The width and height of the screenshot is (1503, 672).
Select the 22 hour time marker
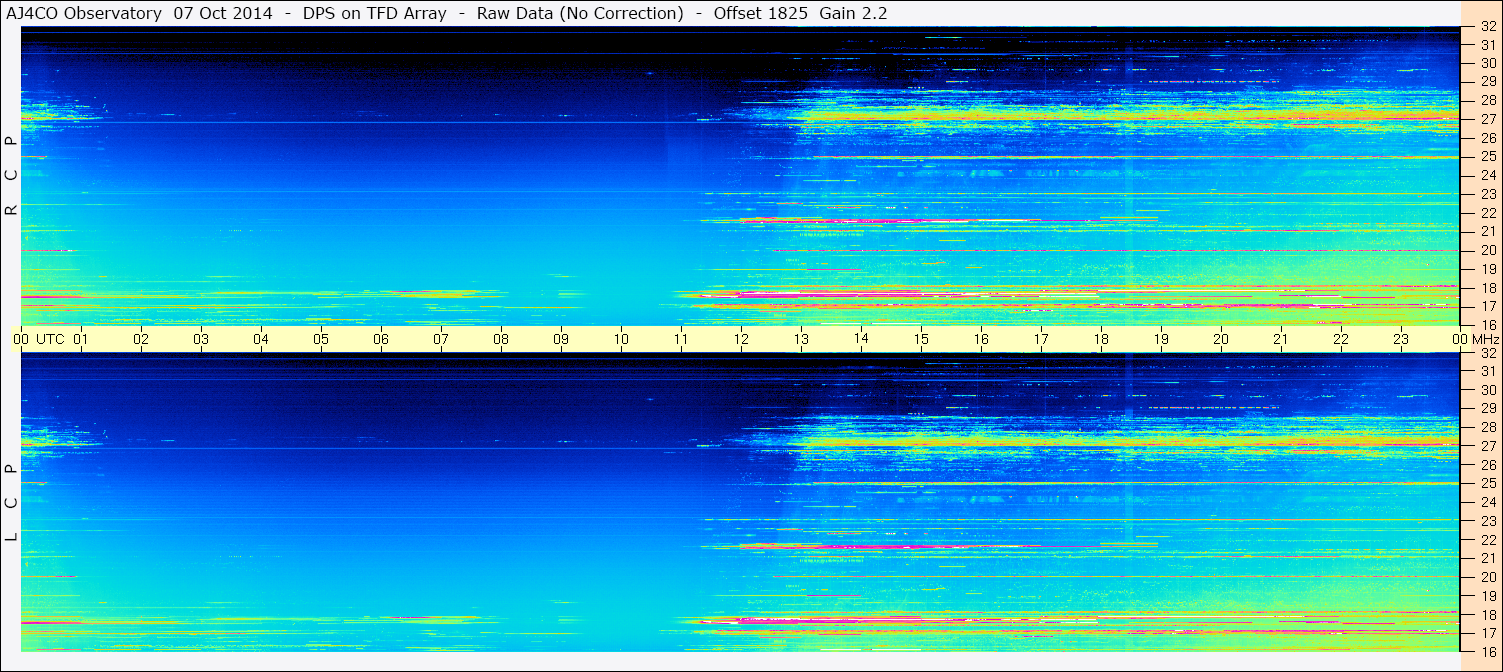(x=1341, y=339)
